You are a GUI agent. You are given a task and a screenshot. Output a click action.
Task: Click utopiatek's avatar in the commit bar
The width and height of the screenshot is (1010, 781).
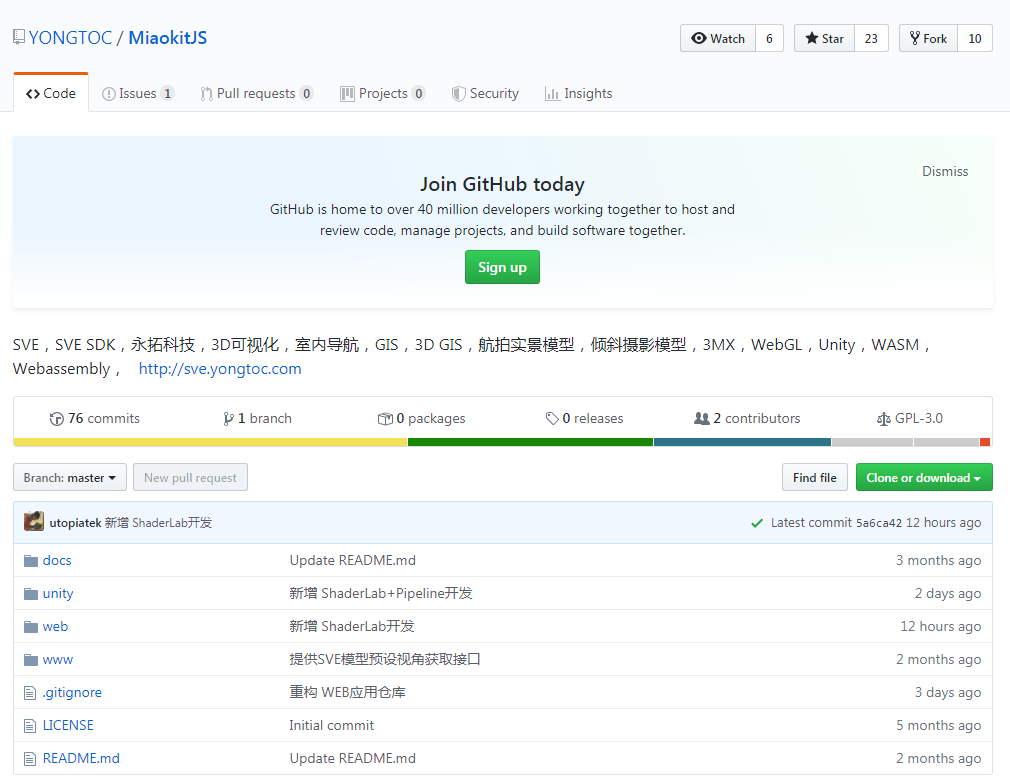coord(33,522)
